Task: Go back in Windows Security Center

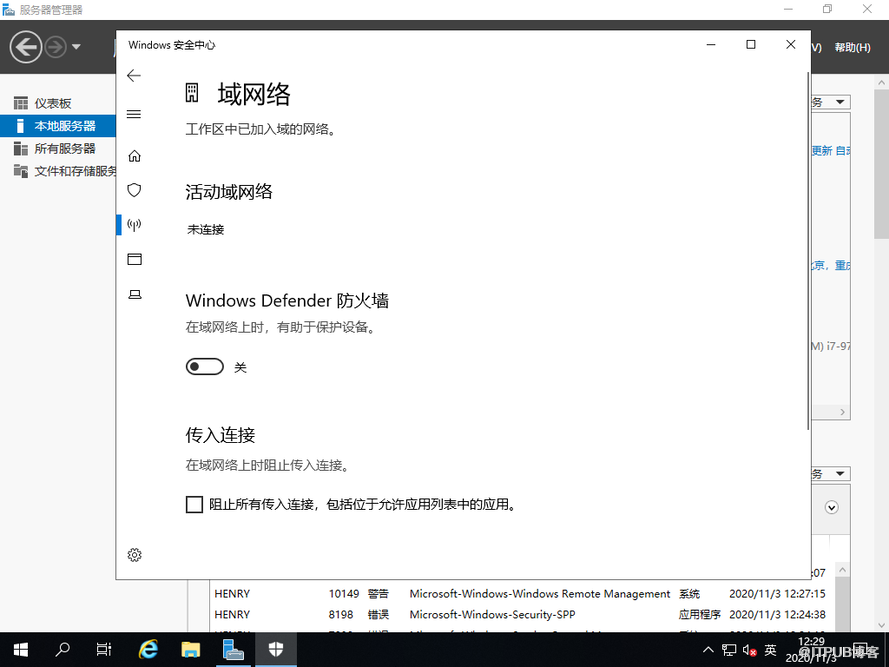Action: click(x=134, y=75)
